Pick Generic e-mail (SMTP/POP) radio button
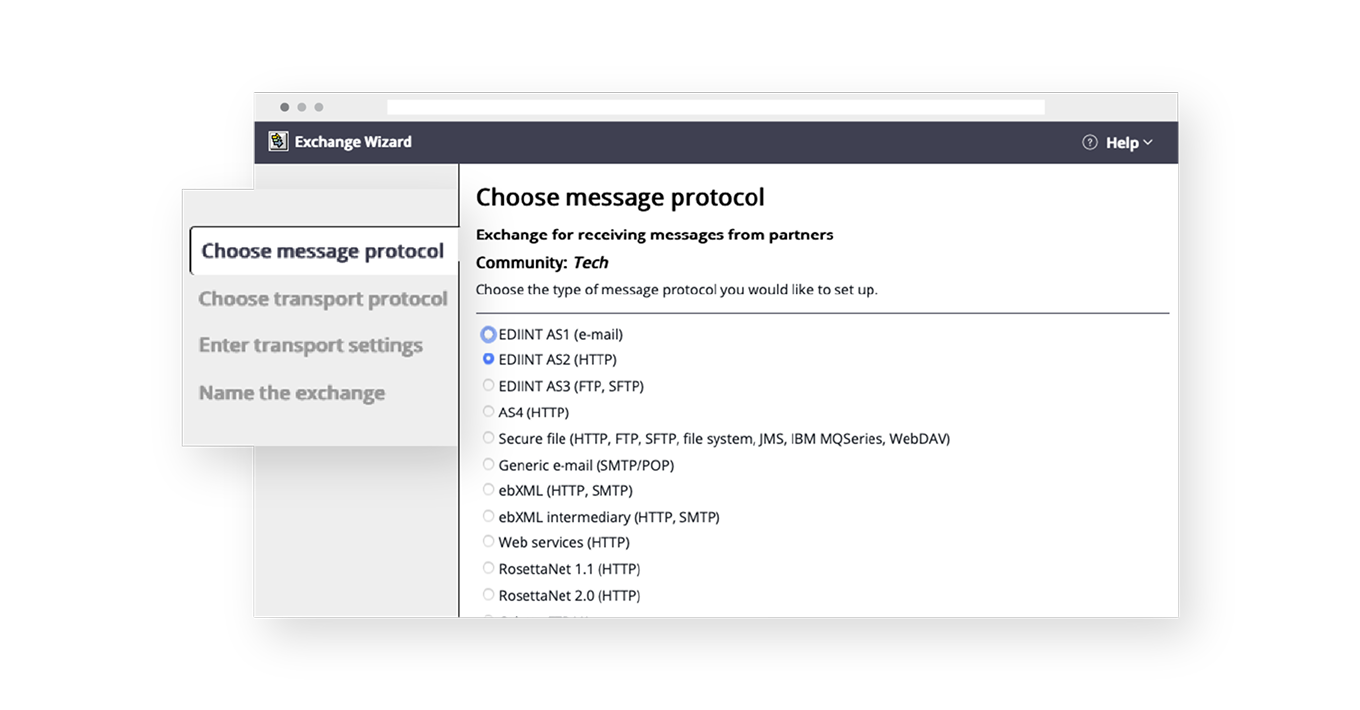 click(488, 464)
